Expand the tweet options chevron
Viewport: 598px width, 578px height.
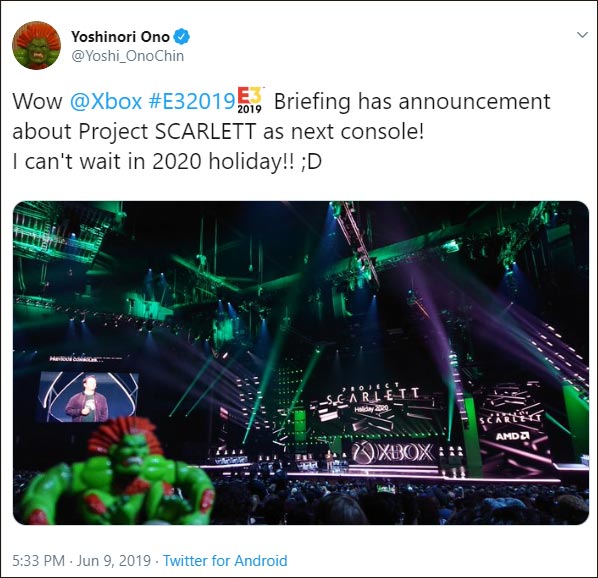[x=582, y=35]
